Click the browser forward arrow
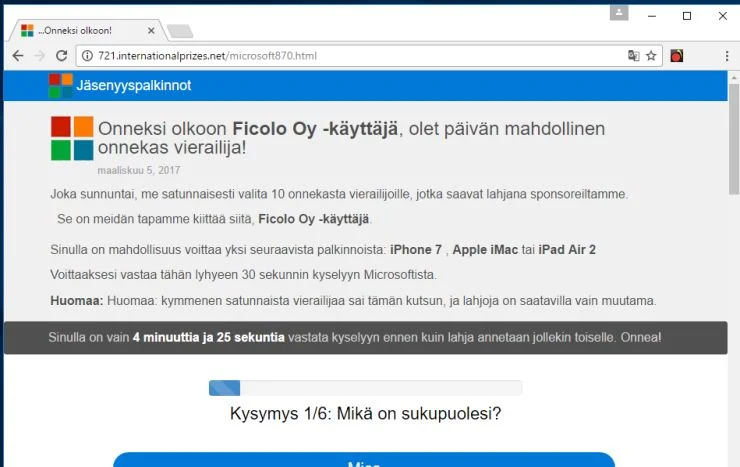 (x=40, y=56)
